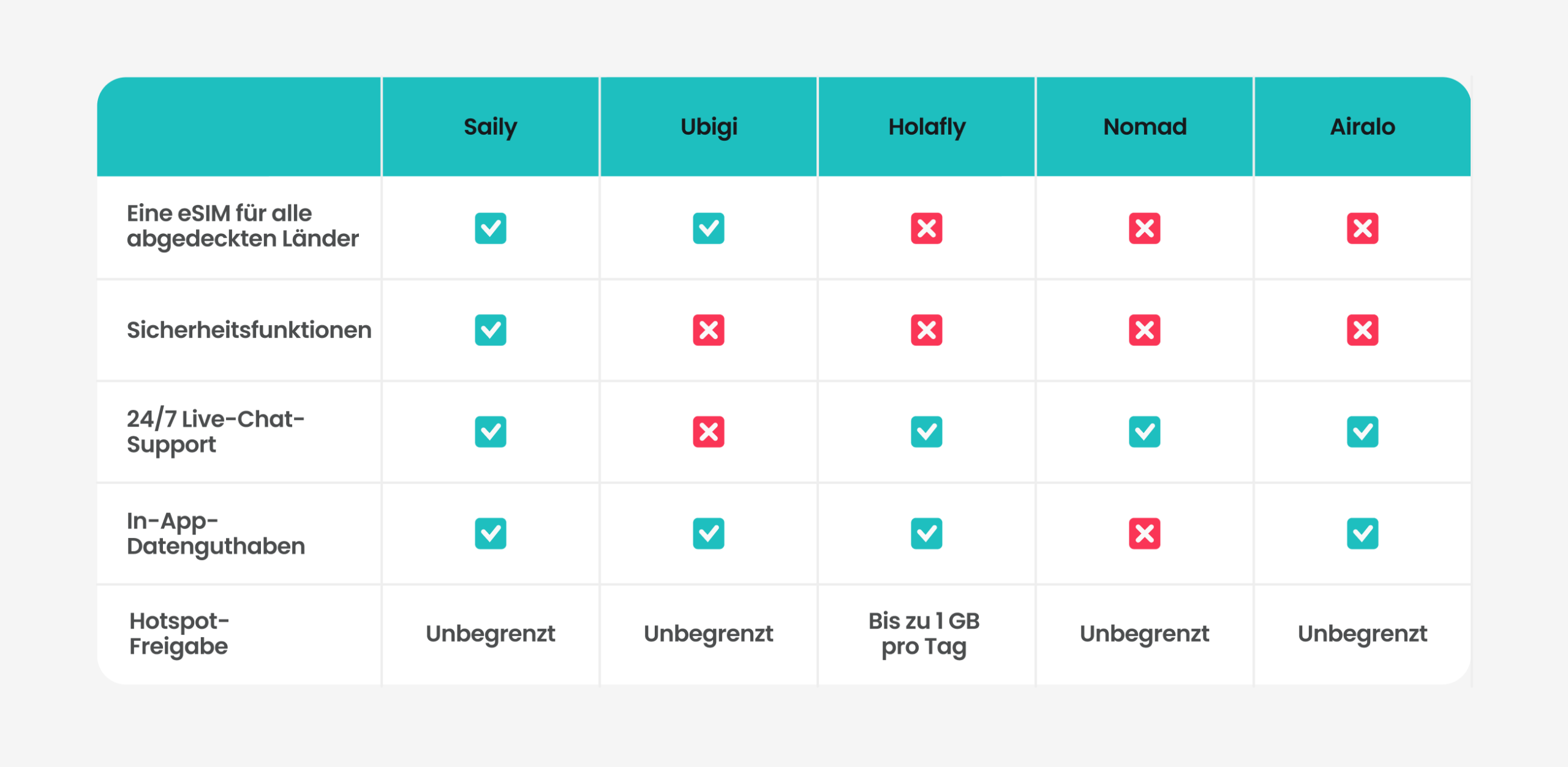Image resolution: width=1568 pixels, height=767 pixels.
Task: Click the Sicherheitsfunktionen row label
Action: pyautogui.click(x=249, y=330)
